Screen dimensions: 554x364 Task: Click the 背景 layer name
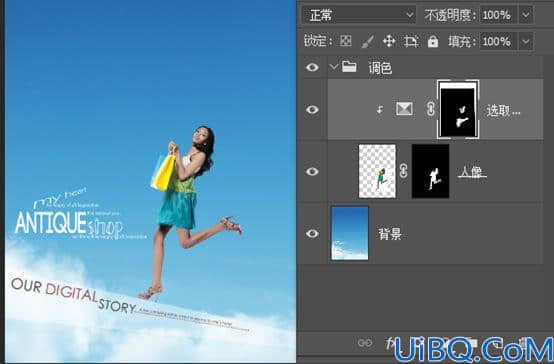click(390, 234)
